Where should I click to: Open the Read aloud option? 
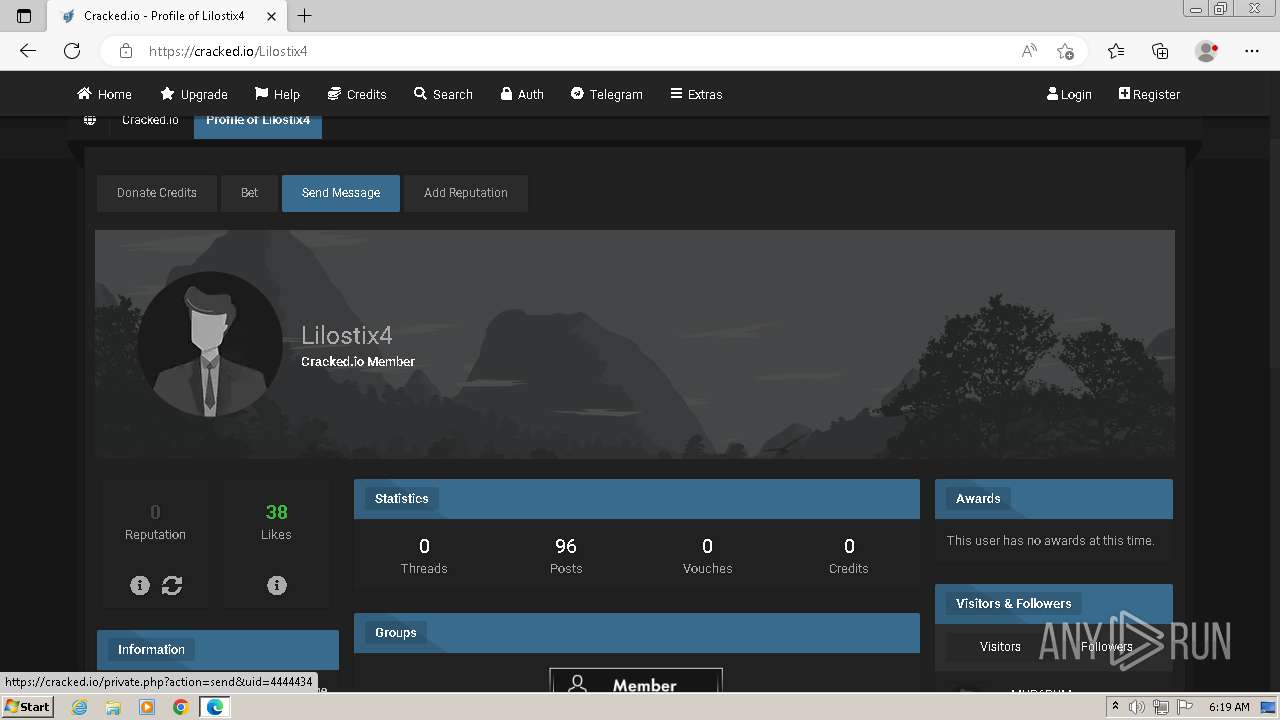[x=1029, y=51]
